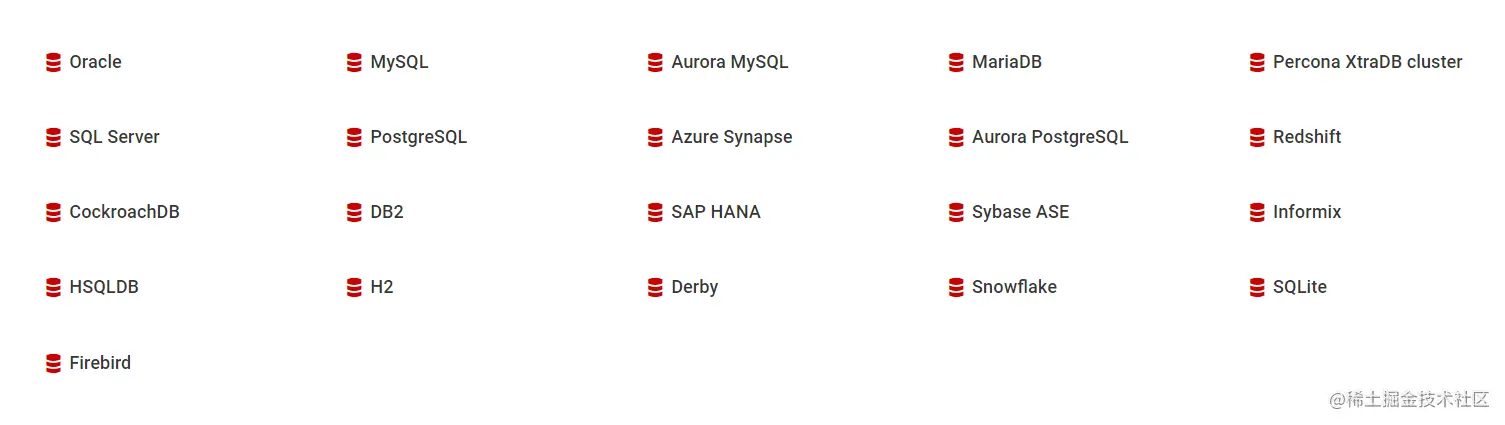Select the SQL Server entry
The width and height of the screenshot is (1505, 425).
point(114,137)
